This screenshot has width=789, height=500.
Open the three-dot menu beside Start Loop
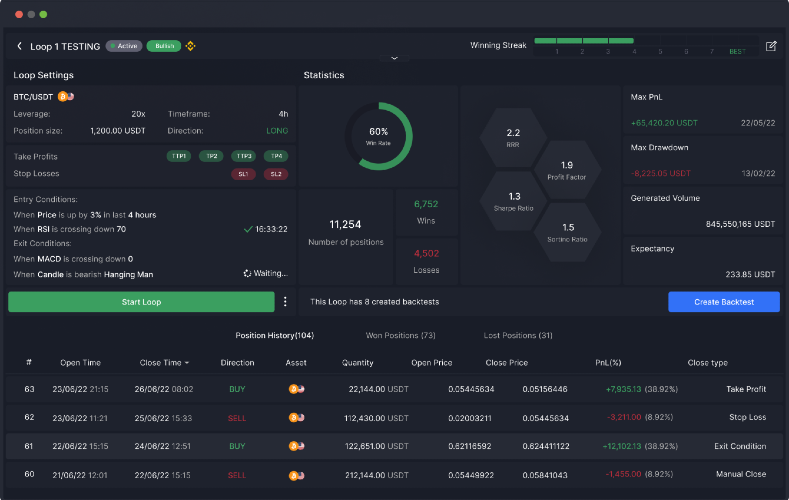tap(285, 302)
